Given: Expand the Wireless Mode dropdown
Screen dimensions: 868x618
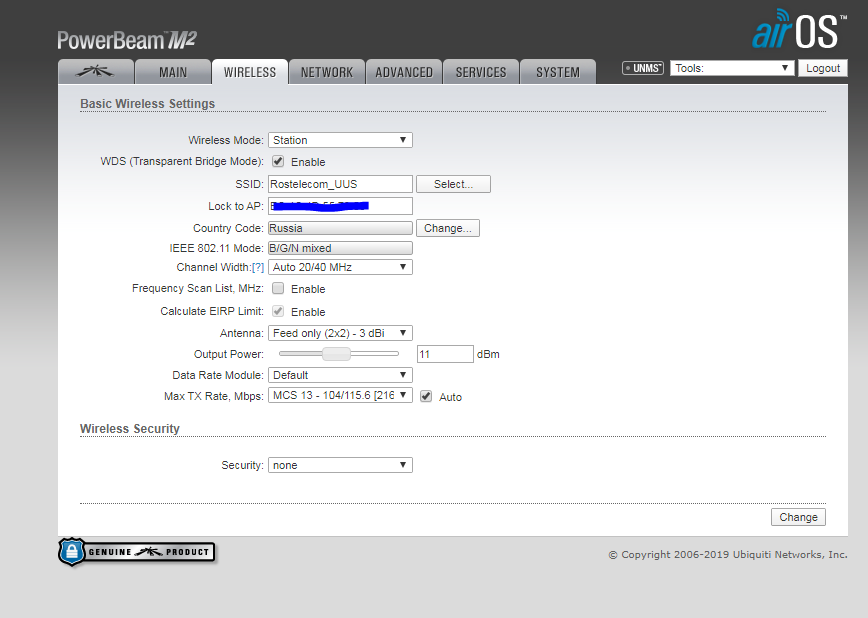Looking at the screenshot, I should tap(340, 140).
